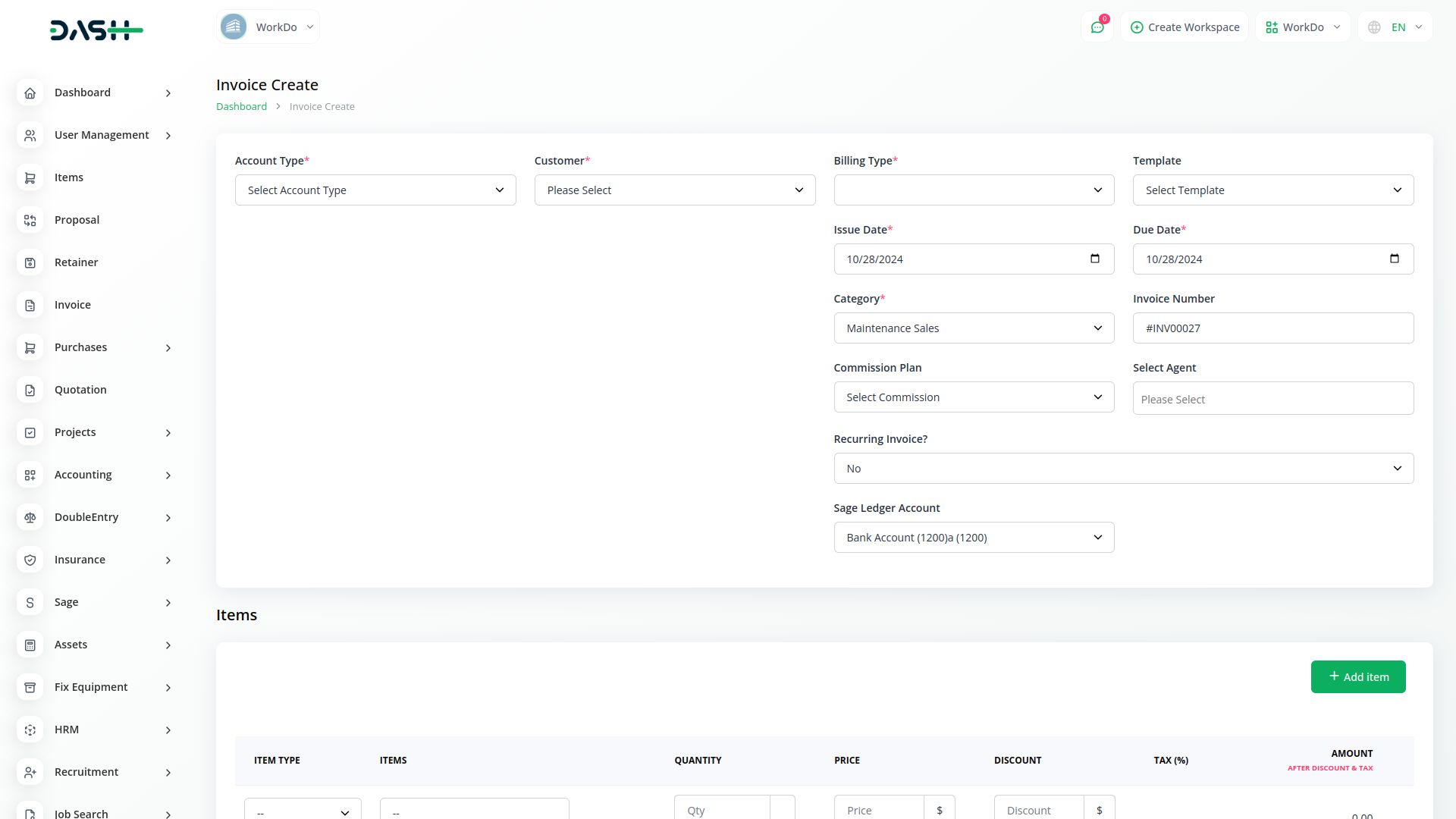
Task: Open the Items menu entry
Action: click(69, 177)
